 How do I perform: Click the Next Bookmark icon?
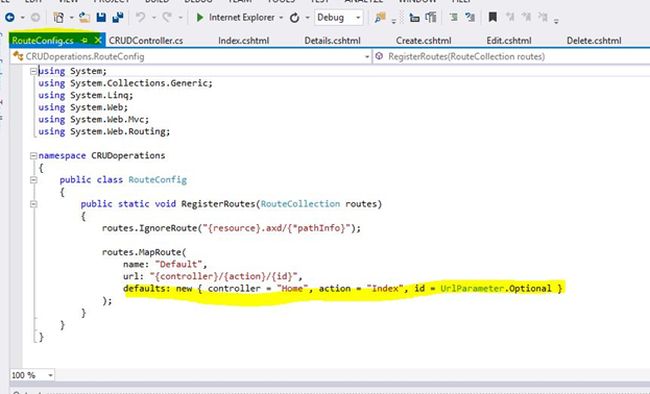pos(526,17)
